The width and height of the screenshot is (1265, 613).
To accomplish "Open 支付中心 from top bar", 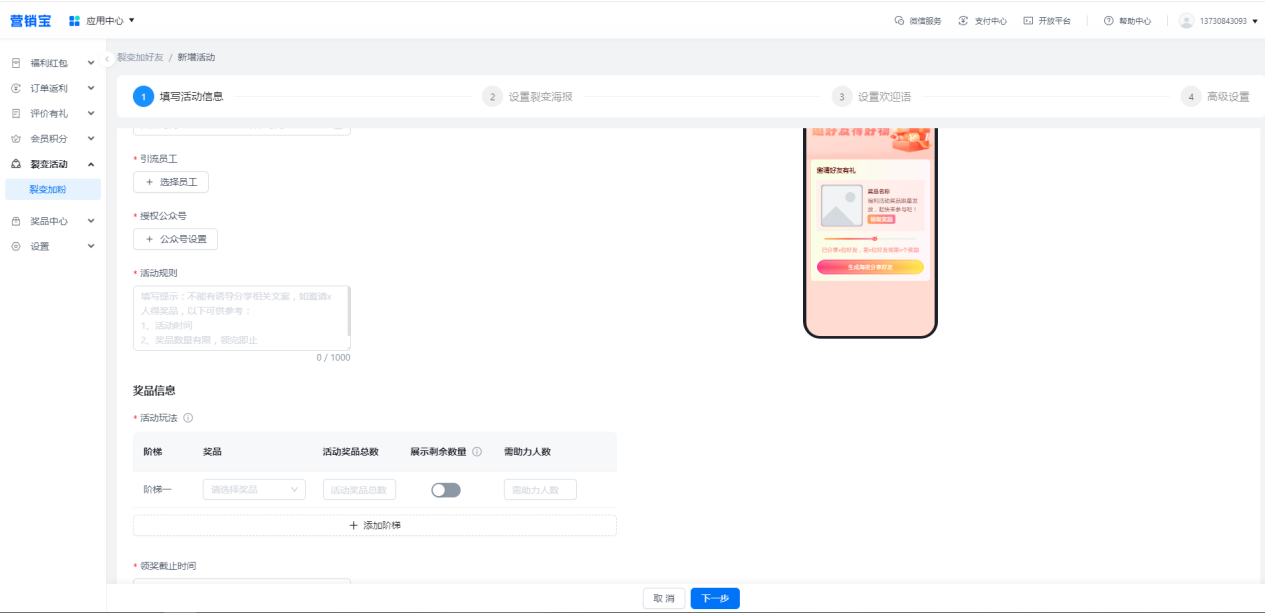I will coord(963,21).
